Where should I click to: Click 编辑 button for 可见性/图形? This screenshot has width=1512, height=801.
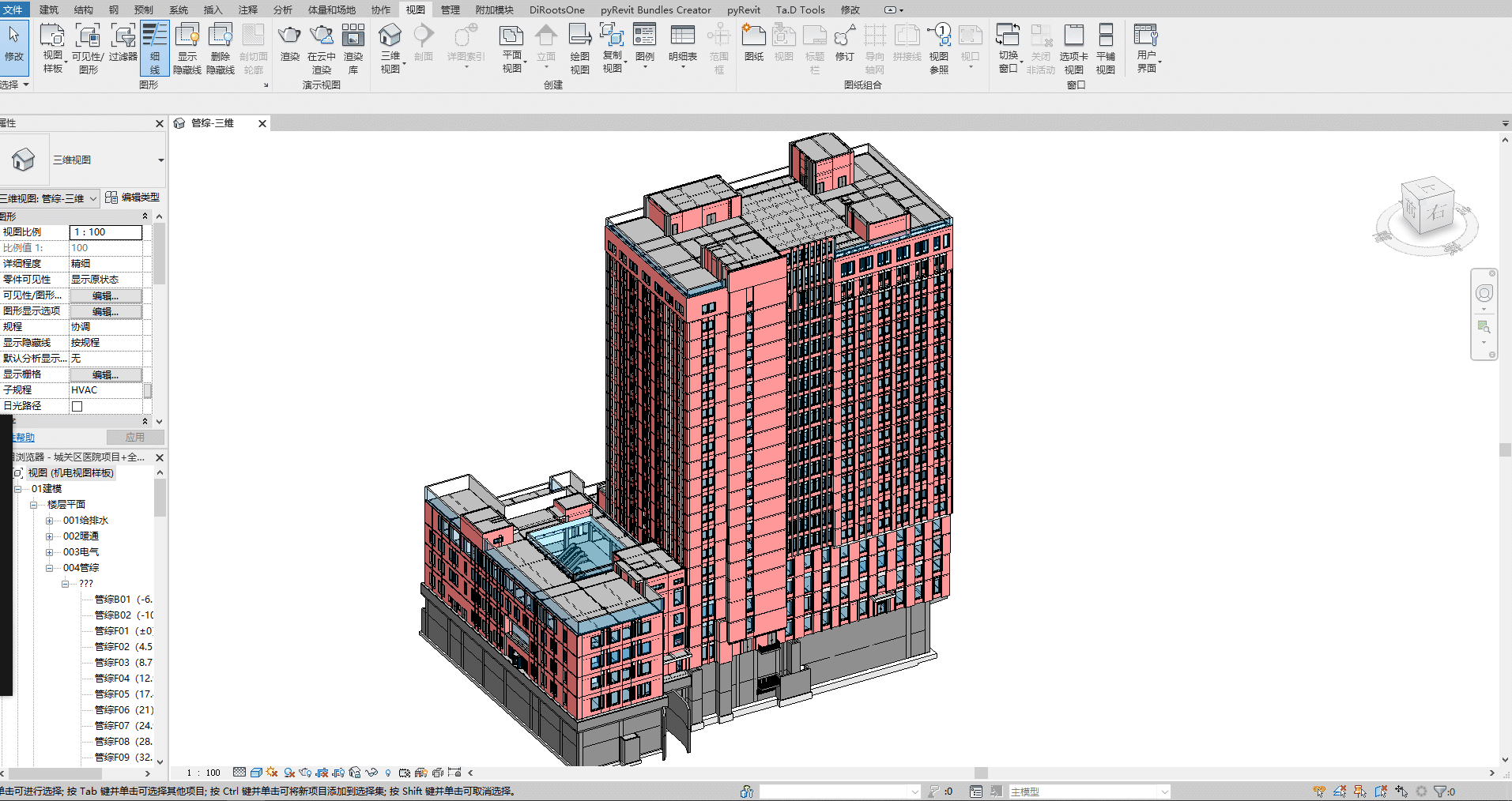(106, 295)
